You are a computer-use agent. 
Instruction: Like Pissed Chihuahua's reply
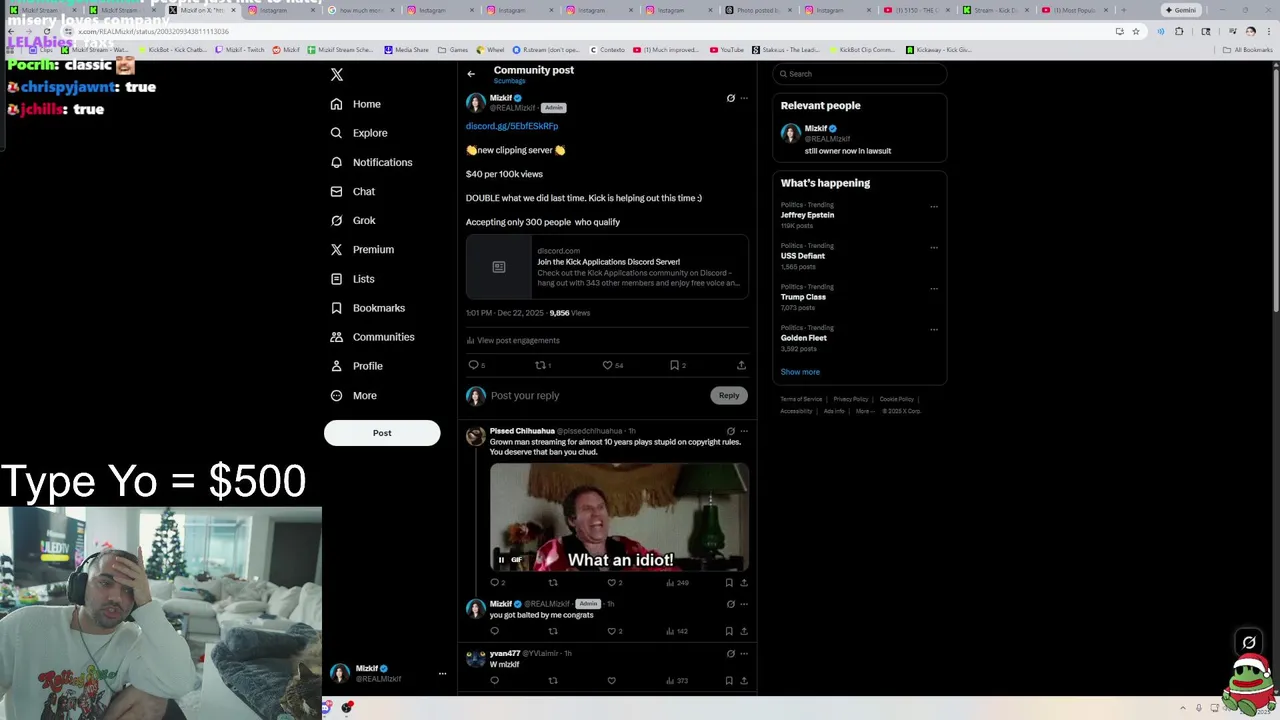click(x=611, y=582)
